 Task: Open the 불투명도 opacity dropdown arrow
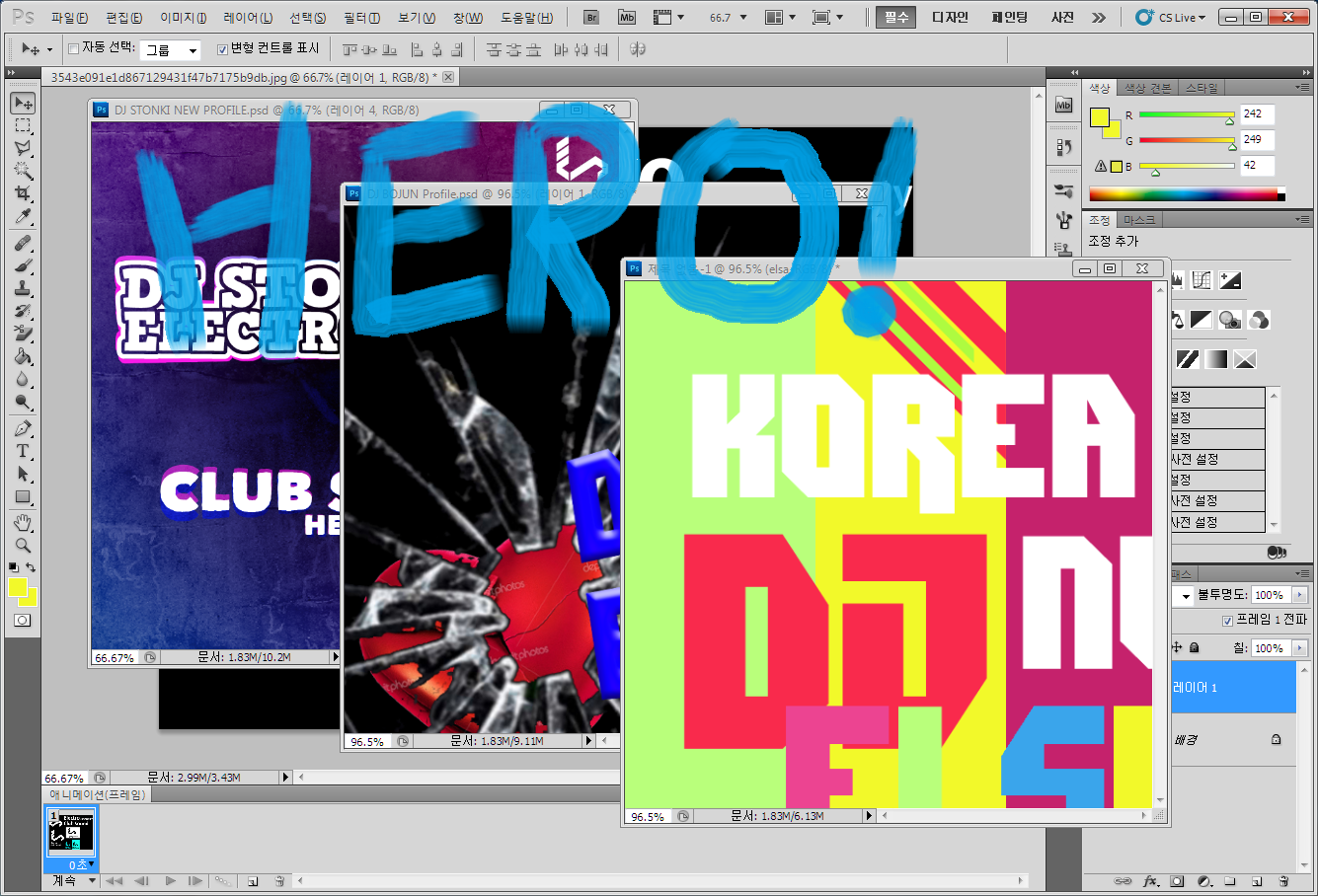coord(1299,595)
